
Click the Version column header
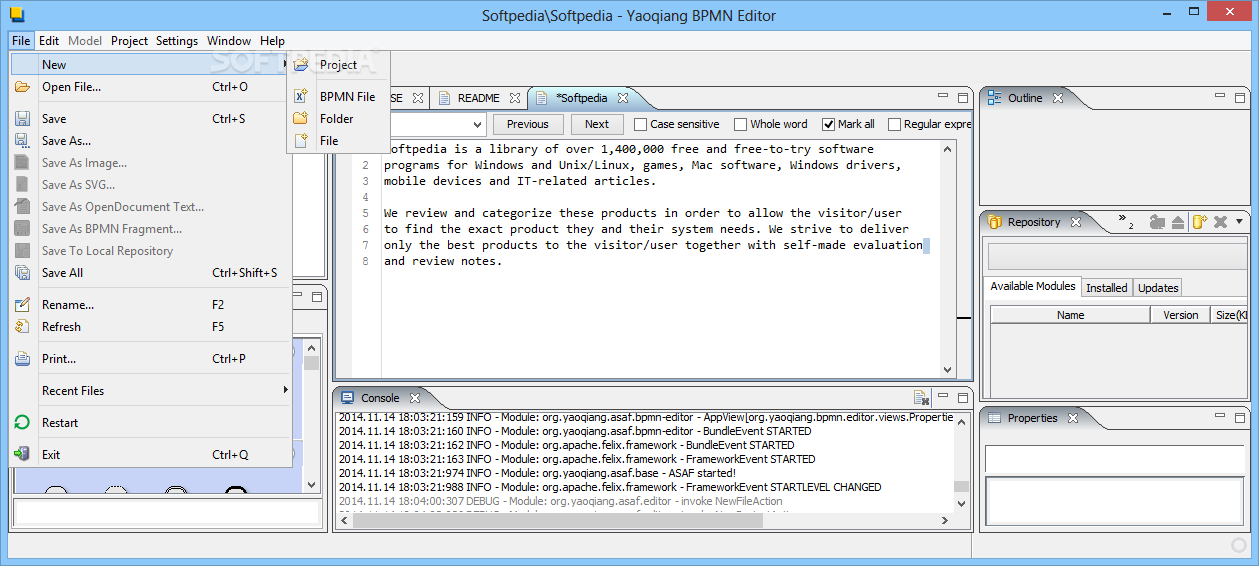tap(1180, 315)
